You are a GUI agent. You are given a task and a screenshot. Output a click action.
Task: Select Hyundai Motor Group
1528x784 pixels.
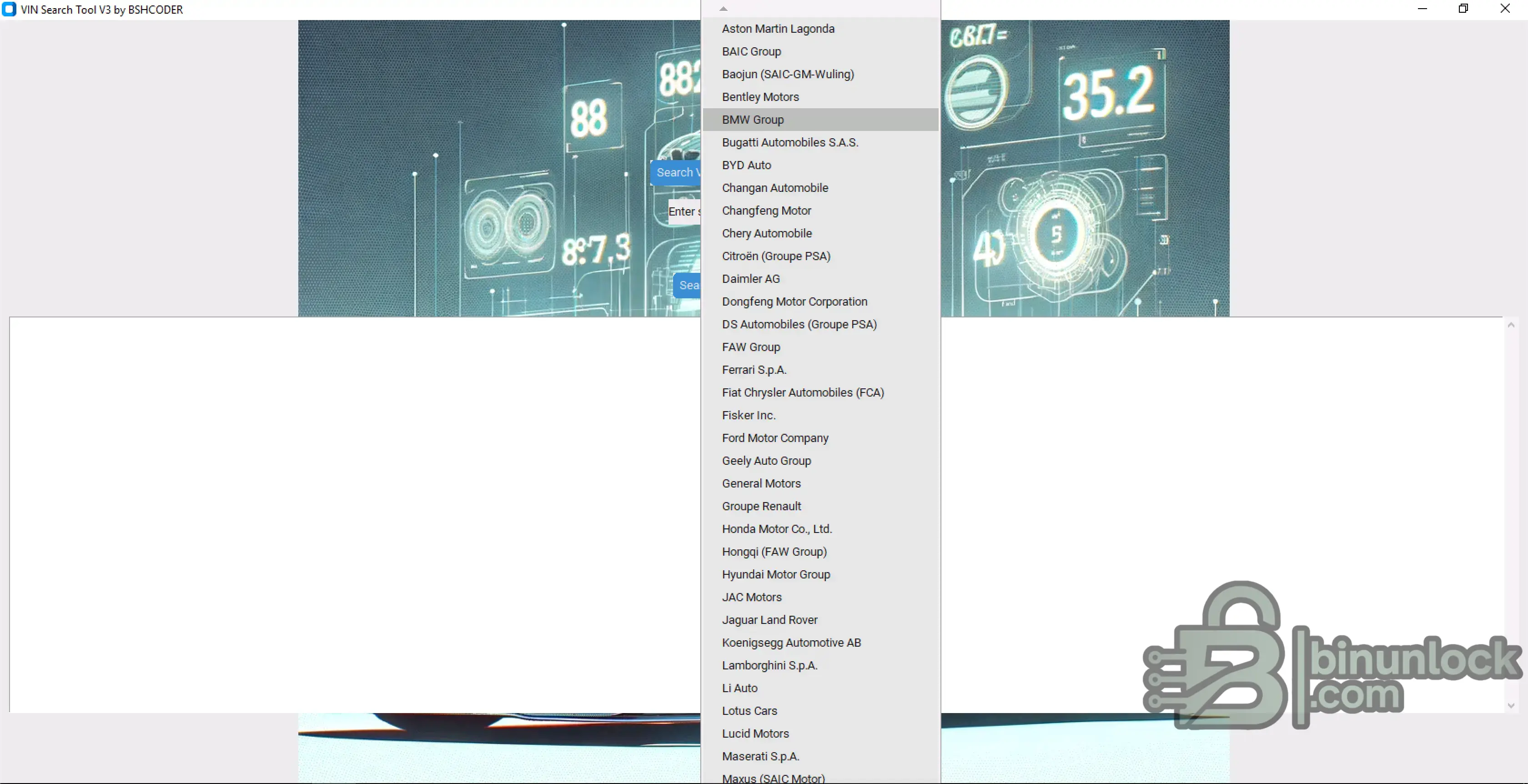[x=820, y=574]
